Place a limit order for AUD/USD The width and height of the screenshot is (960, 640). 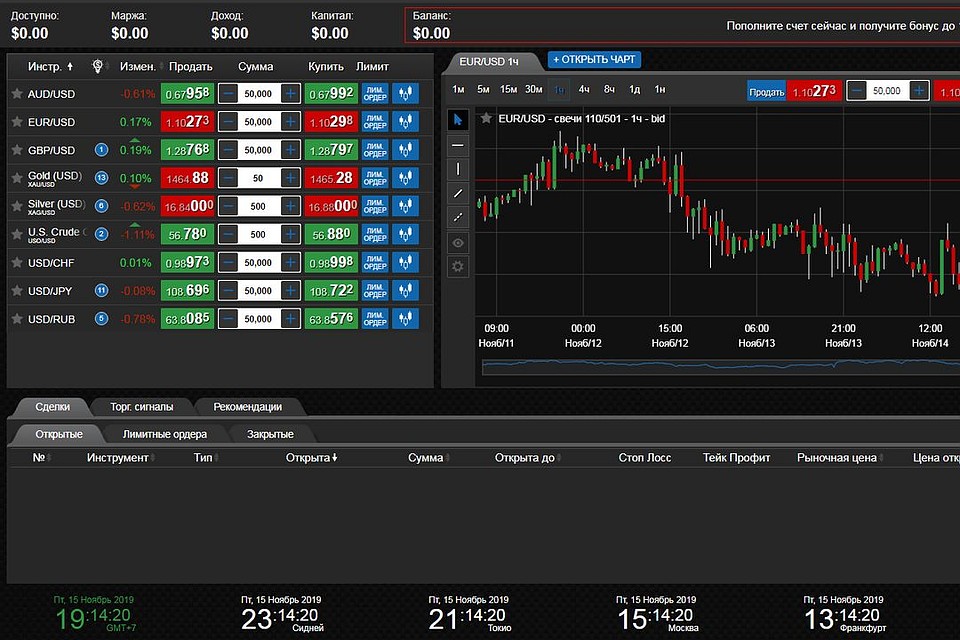tap(375, 94)
